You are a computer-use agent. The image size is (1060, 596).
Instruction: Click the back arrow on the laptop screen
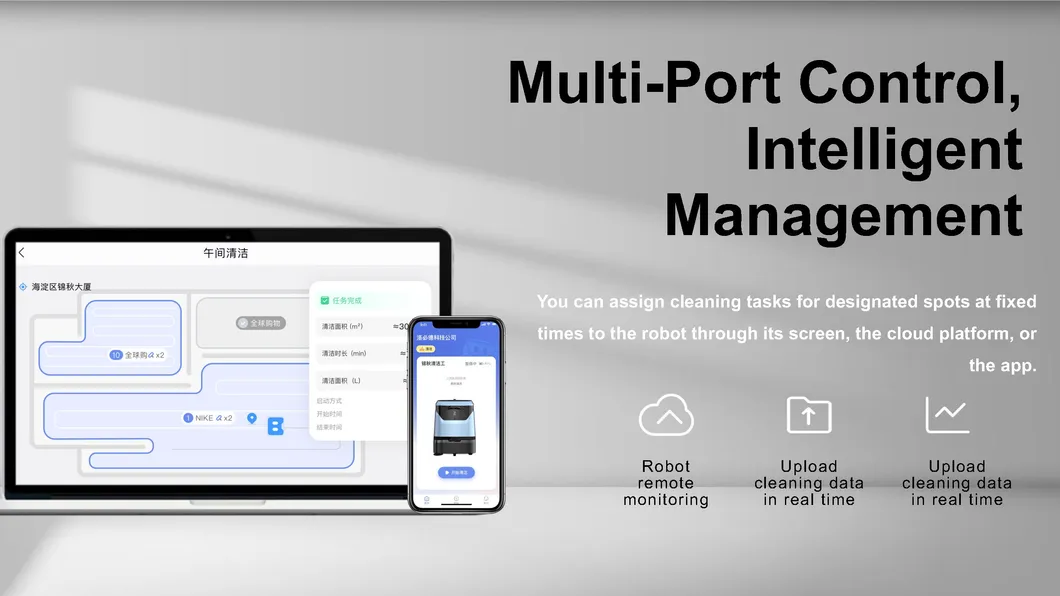click(x=22, y=253)
